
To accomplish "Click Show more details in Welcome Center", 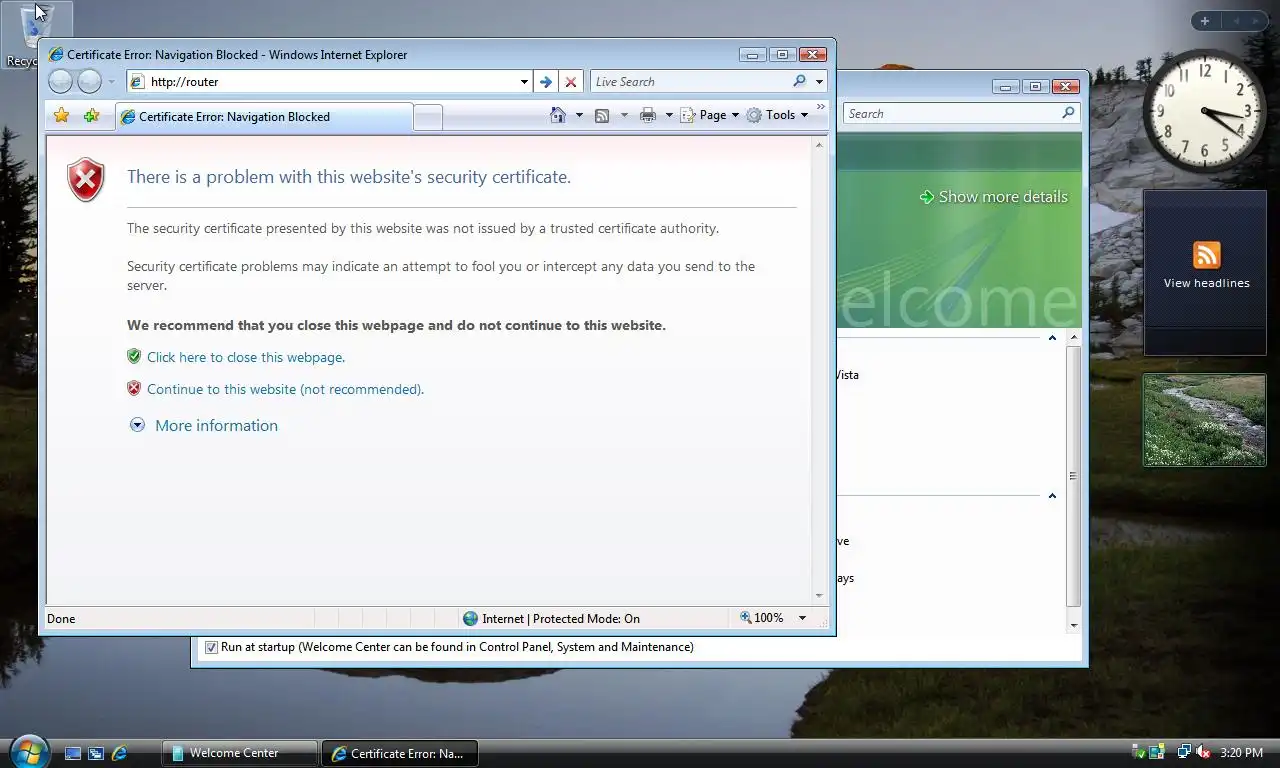I will click(994, 197).
